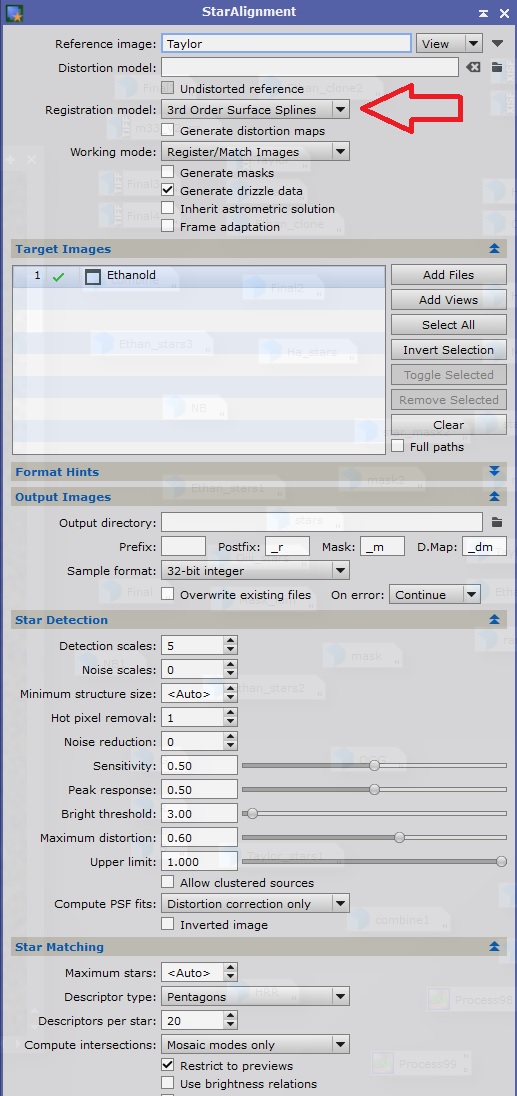Collapse the Star Detection section header
The image size is (517, 1096).
[x=258, y=619]
